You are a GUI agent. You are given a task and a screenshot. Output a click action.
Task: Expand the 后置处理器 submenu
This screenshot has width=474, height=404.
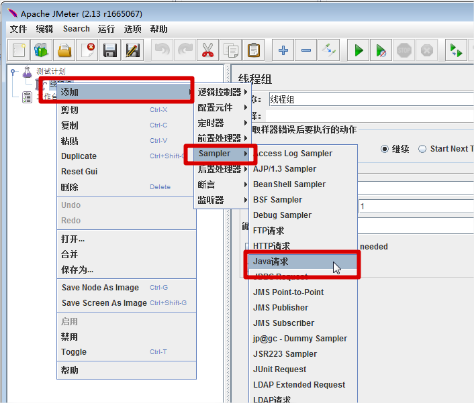point(222,169)
